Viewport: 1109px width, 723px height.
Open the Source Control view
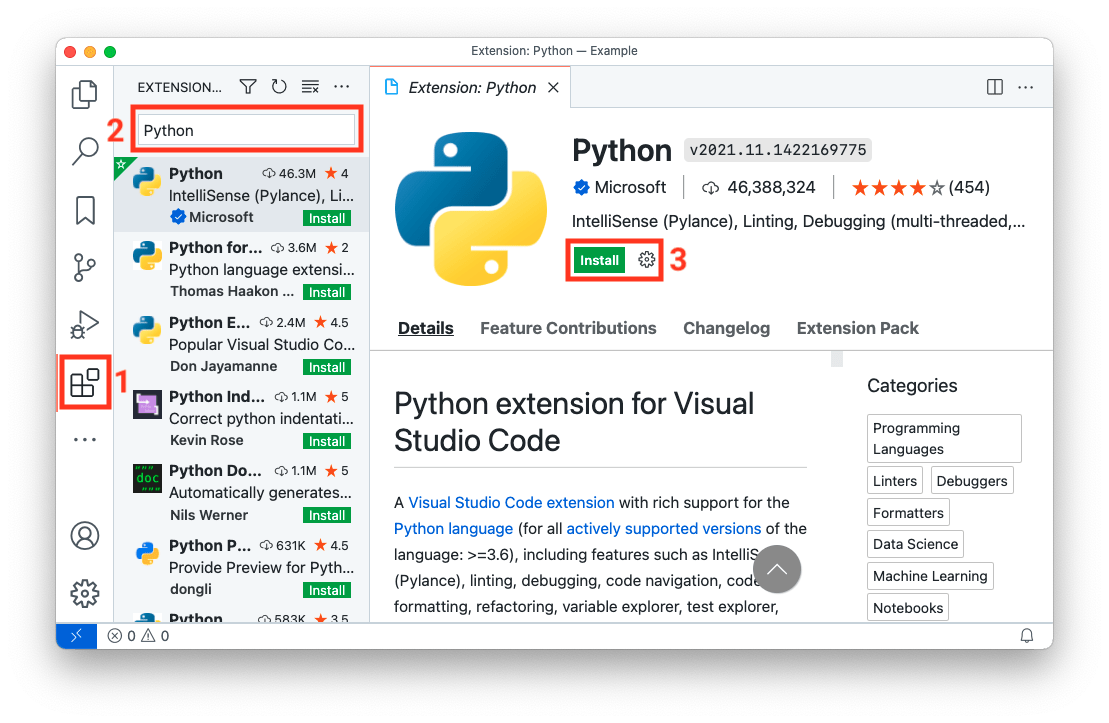click(x=84, y=267)
